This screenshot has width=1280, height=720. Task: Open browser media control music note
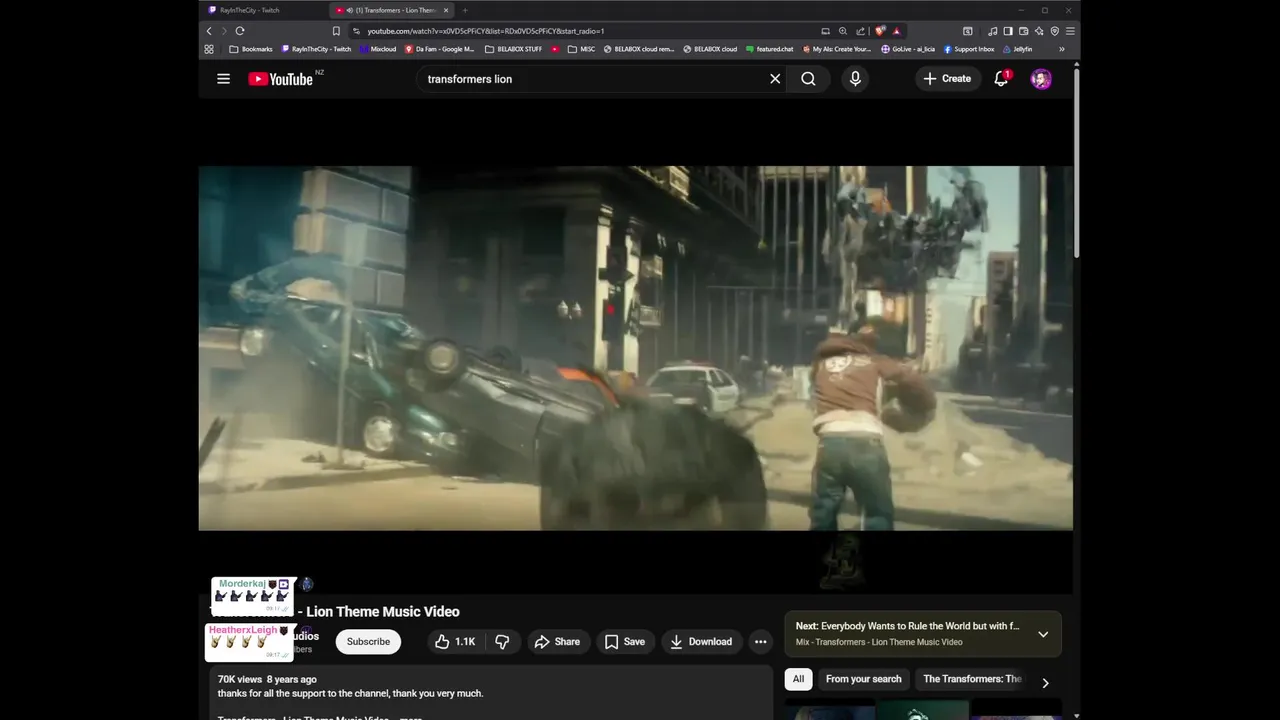pos(992,31)
